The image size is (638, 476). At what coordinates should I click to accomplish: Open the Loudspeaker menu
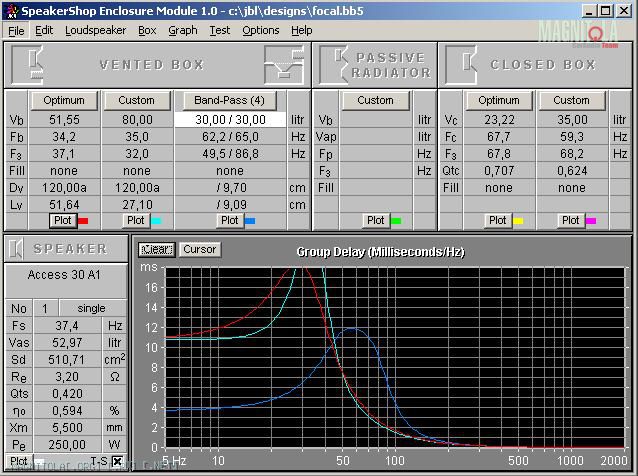[x=96, y=31]
